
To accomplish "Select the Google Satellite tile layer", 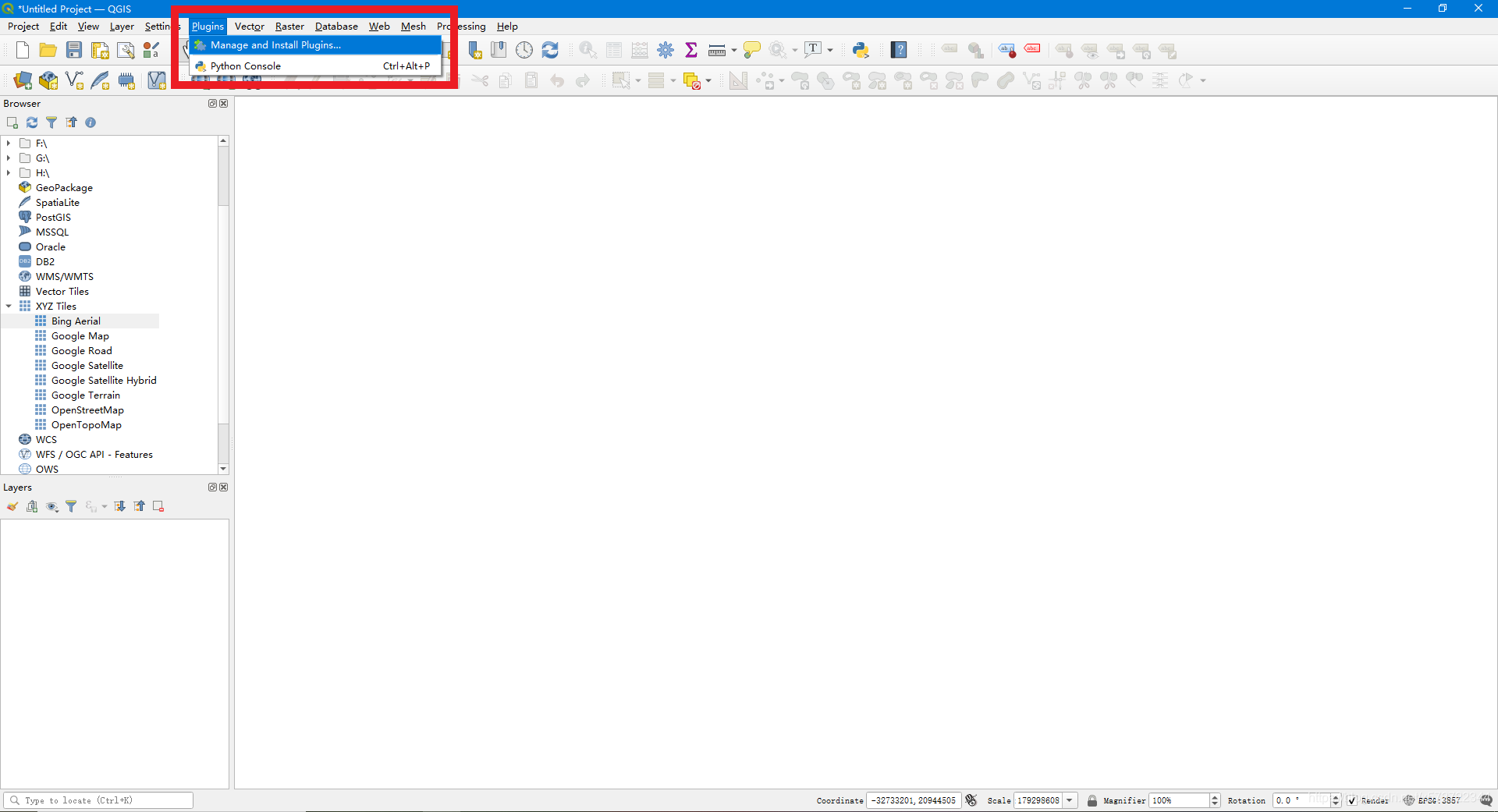I will (87, 366).
